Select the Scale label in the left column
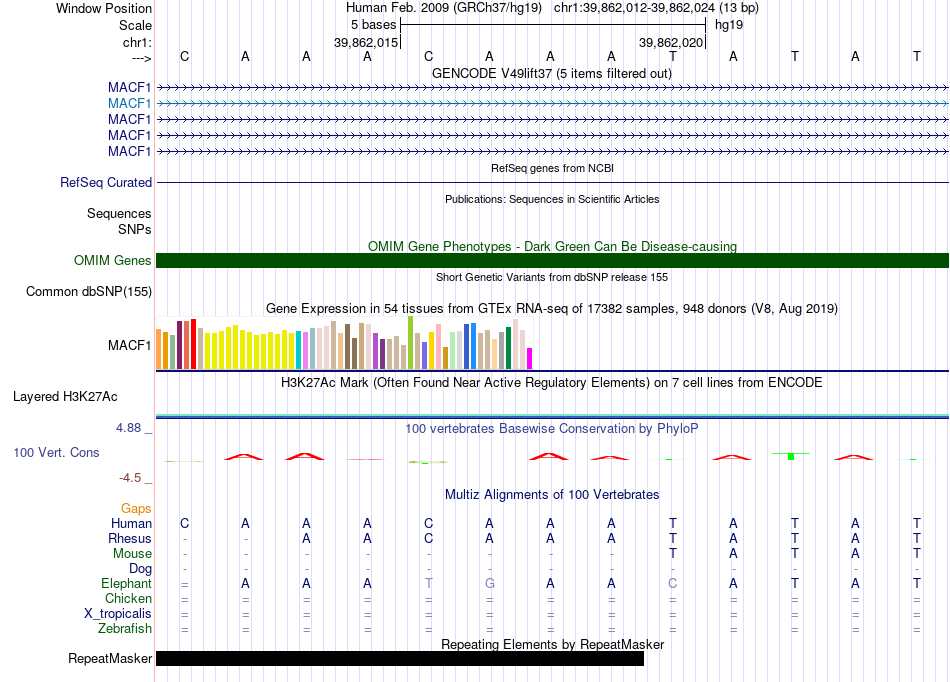The image size is (950, 682). (135, 25)
